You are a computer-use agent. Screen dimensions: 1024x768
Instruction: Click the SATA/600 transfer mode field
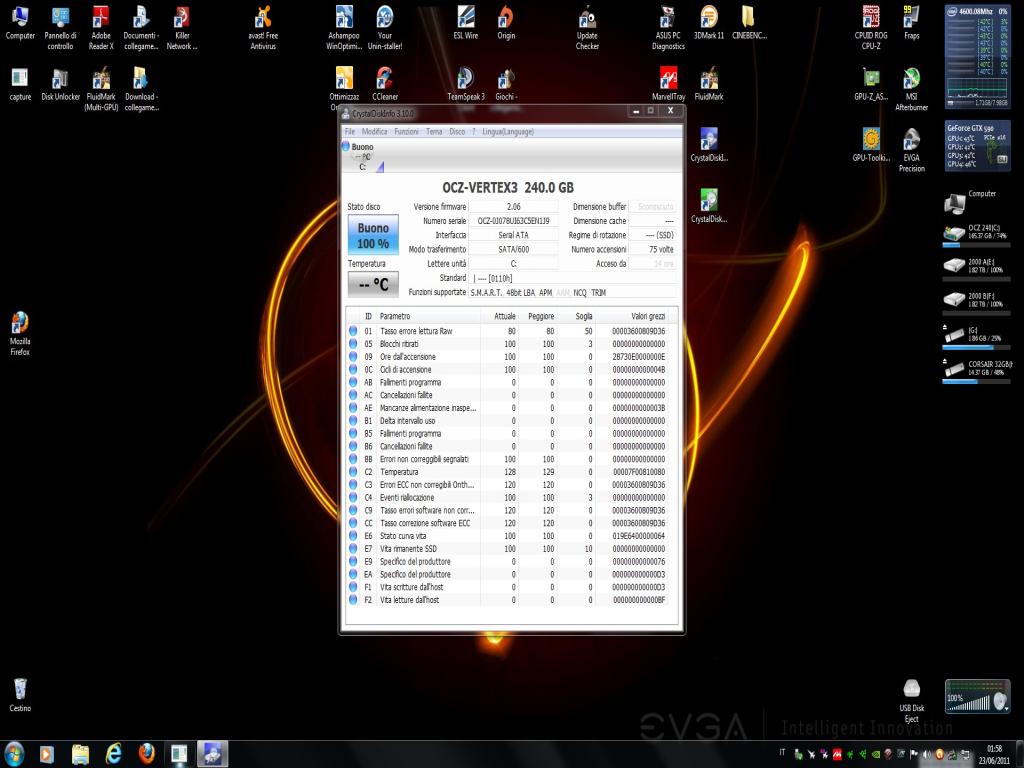tap(514, 249)
